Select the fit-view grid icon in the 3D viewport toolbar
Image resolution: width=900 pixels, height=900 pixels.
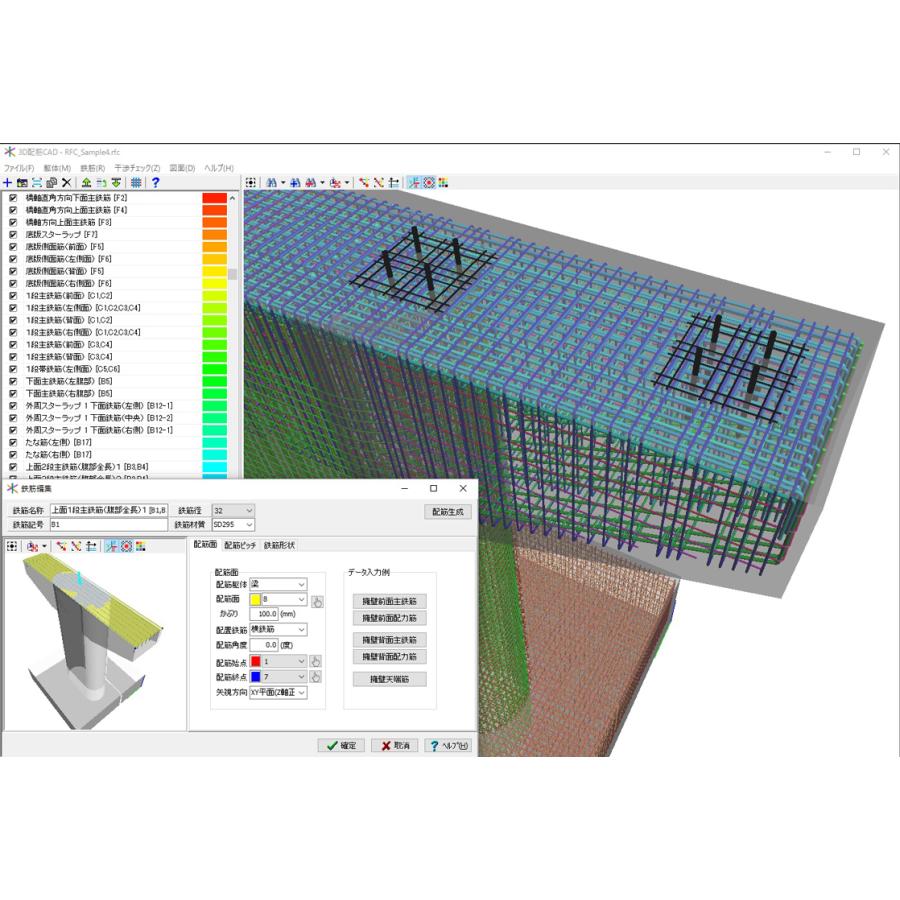[250, 181]
